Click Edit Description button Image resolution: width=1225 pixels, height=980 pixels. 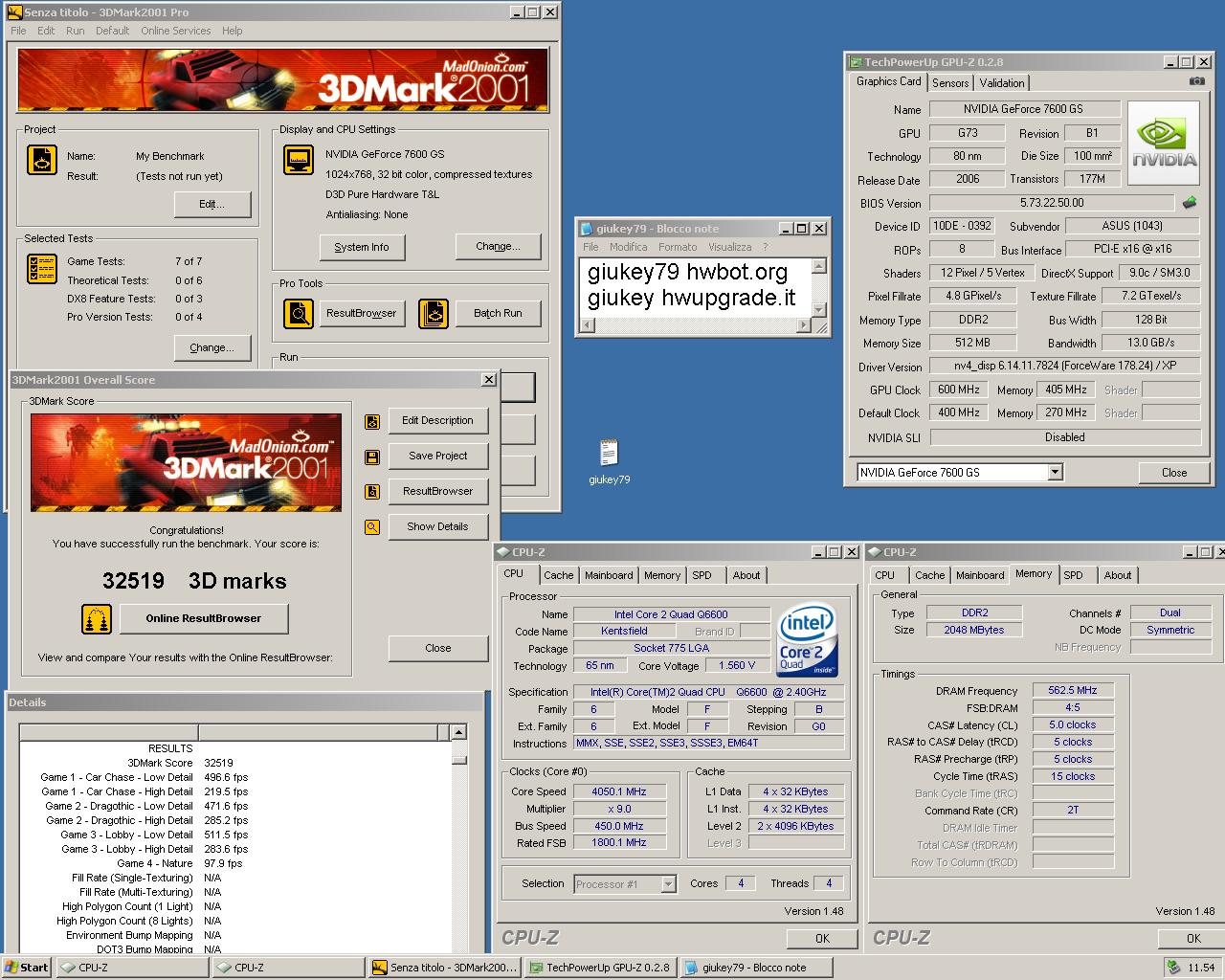click(438, 420)
